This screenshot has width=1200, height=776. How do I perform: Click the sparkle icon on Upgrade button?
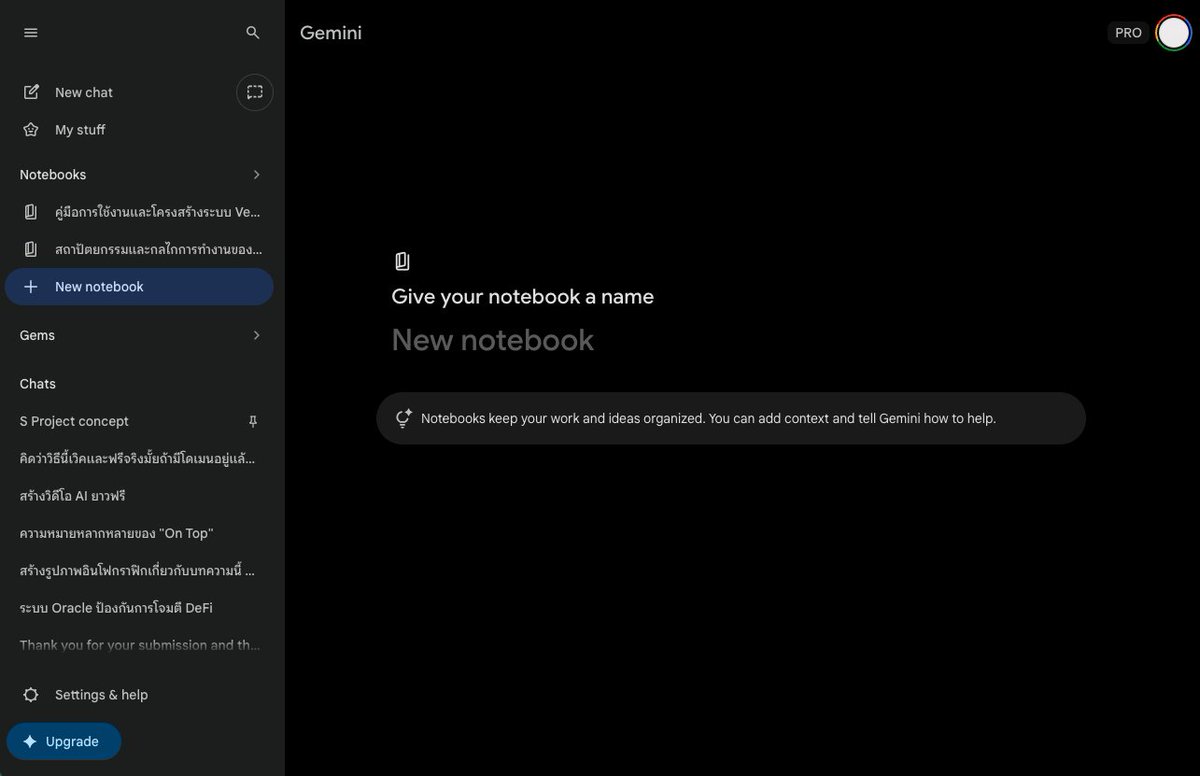(x=30, y=742)
